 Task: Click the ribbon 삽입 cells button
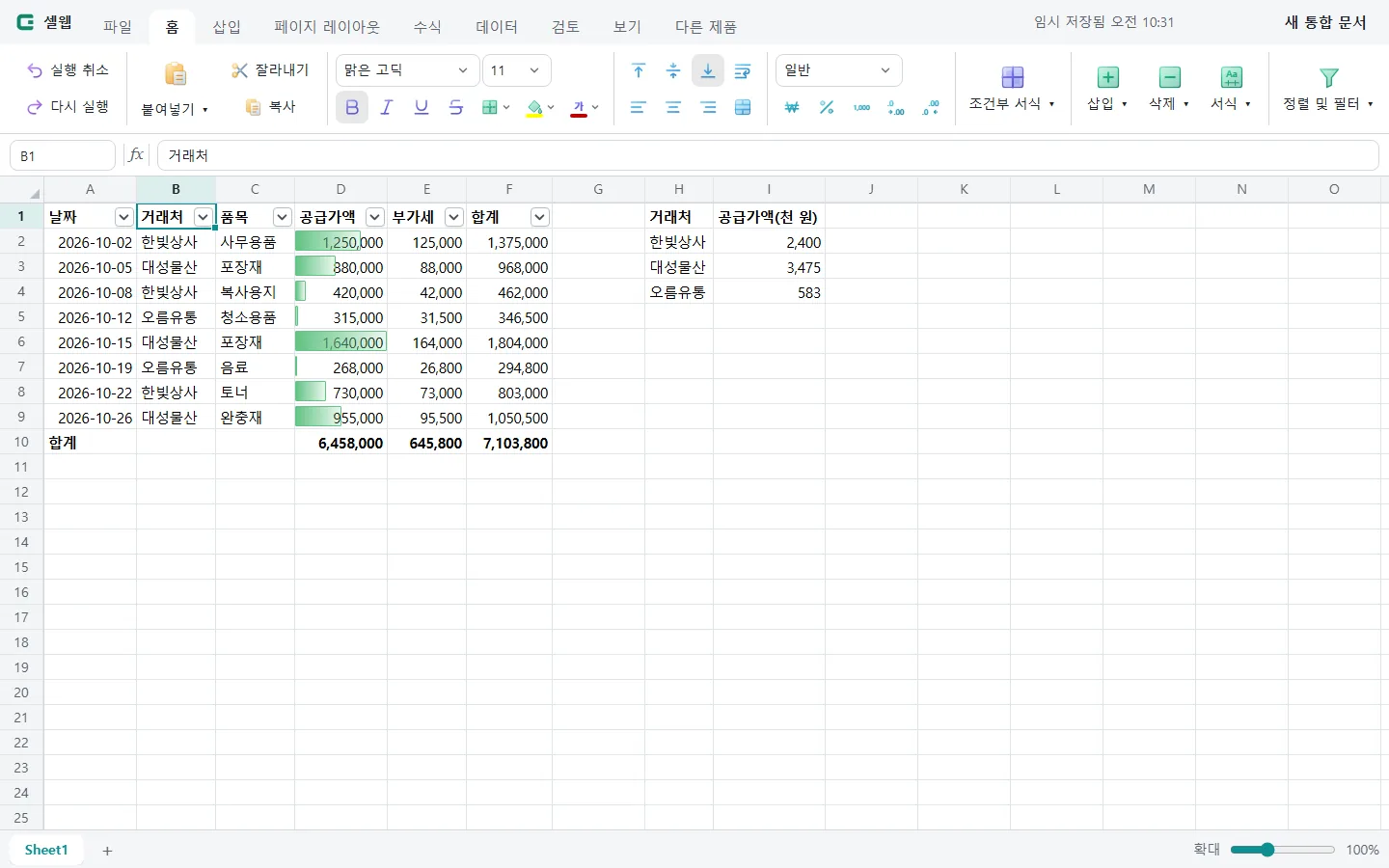click(1107, 89)
